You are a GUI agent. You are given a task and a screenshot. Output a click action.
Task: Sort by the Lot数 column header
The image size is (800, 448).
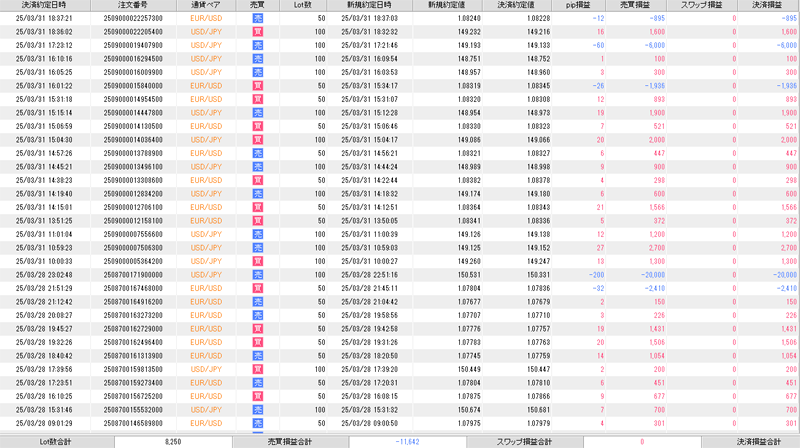click(x=303, y=5)
